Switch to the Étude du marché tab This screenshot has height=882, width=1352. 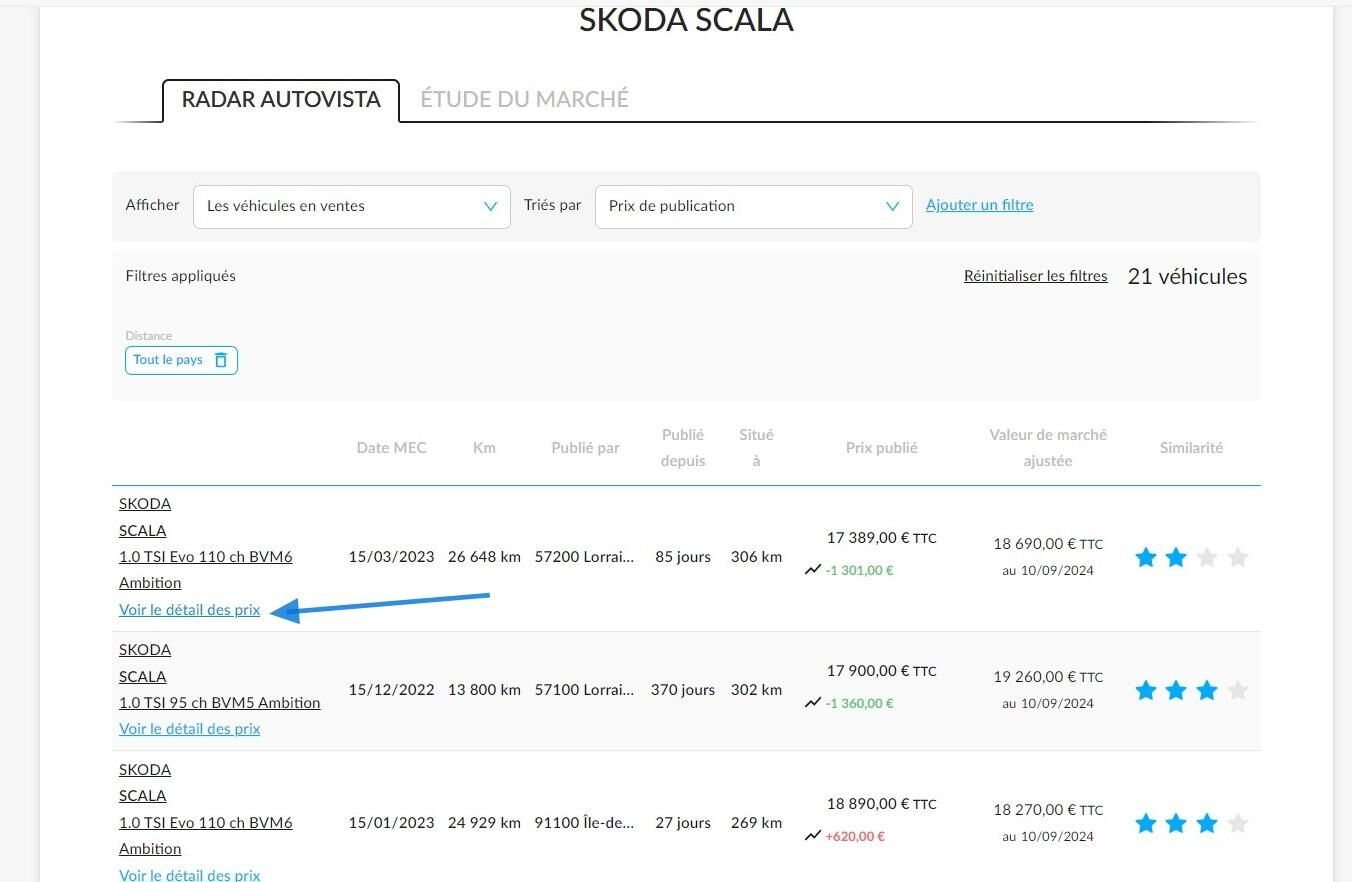pyautogui.click(x=524, y=100)
